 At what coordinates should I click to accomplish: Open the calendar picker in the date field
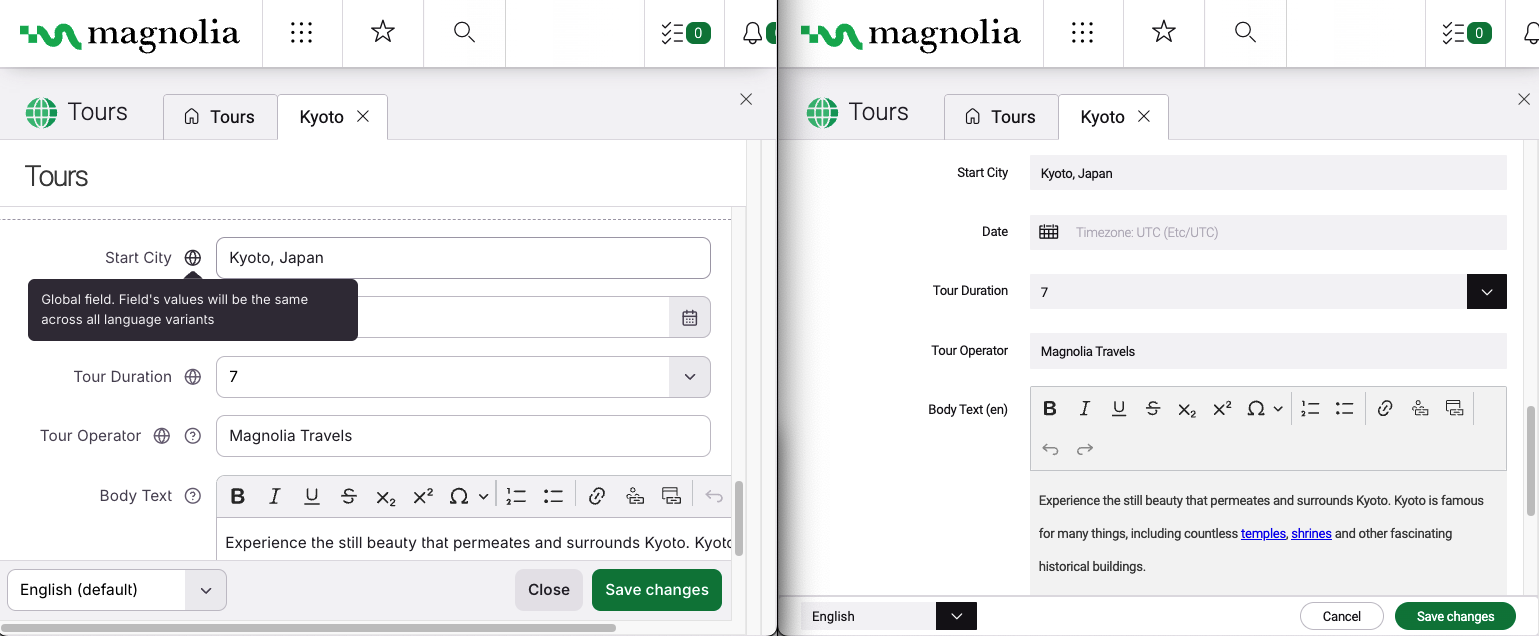689,318
